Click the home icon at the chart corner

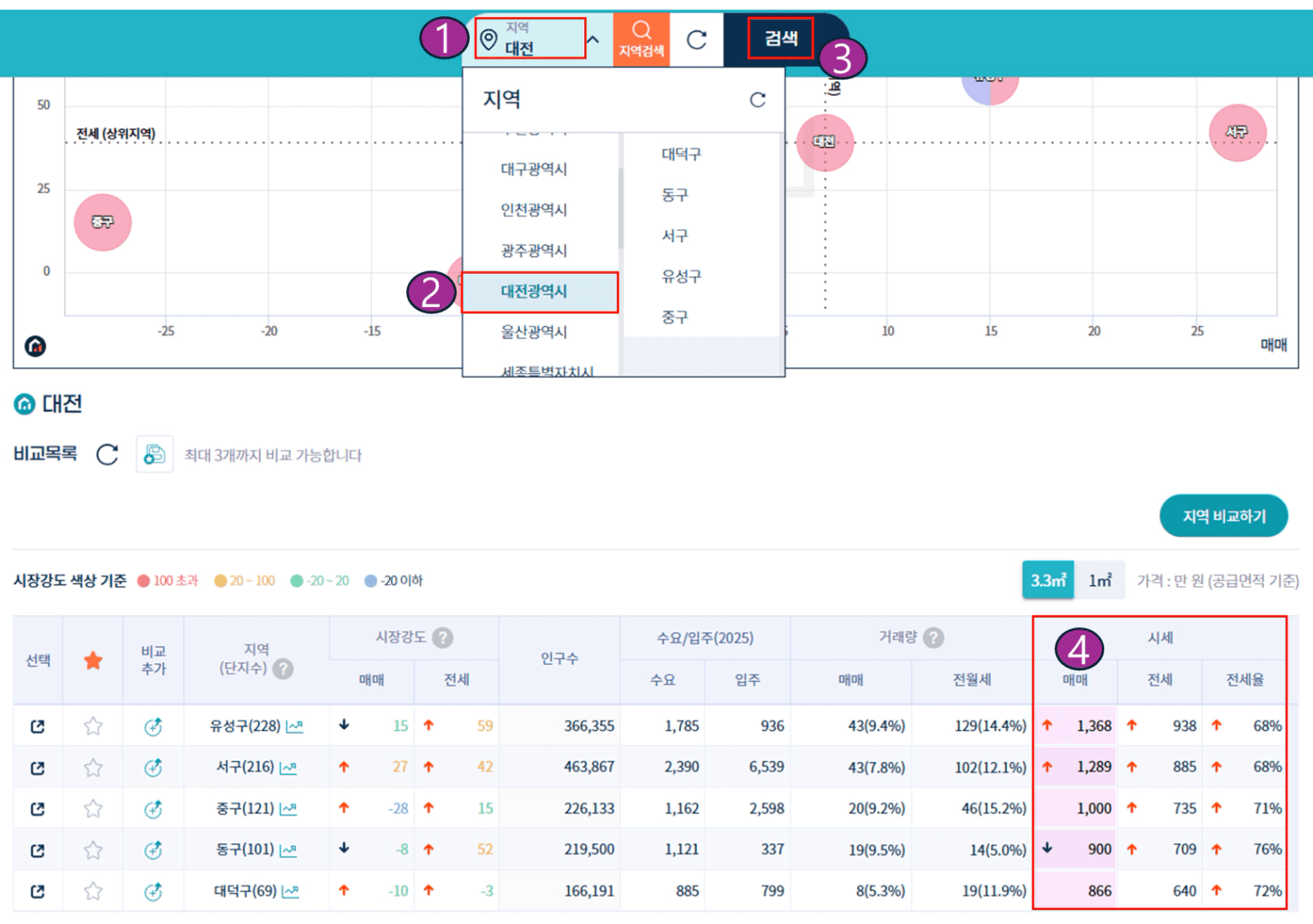tap(35, 346)
